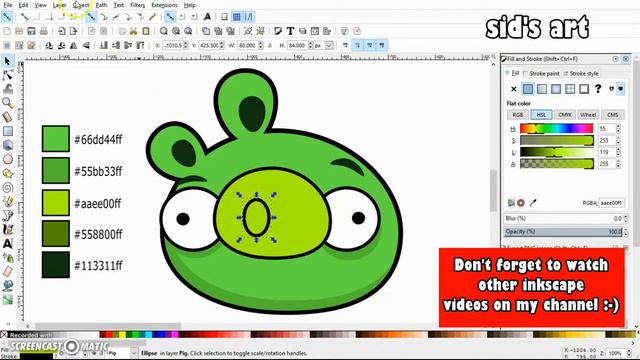The height and width of the screenshot is (360, 640).
Task: Step the X coordinate spinner
Action: [186, 45]
